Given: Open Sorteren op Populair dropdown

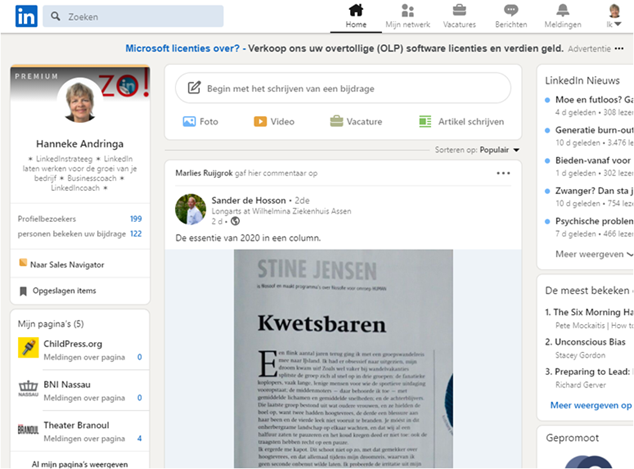Looking at the screenshot, I should (x=499, y=150).
